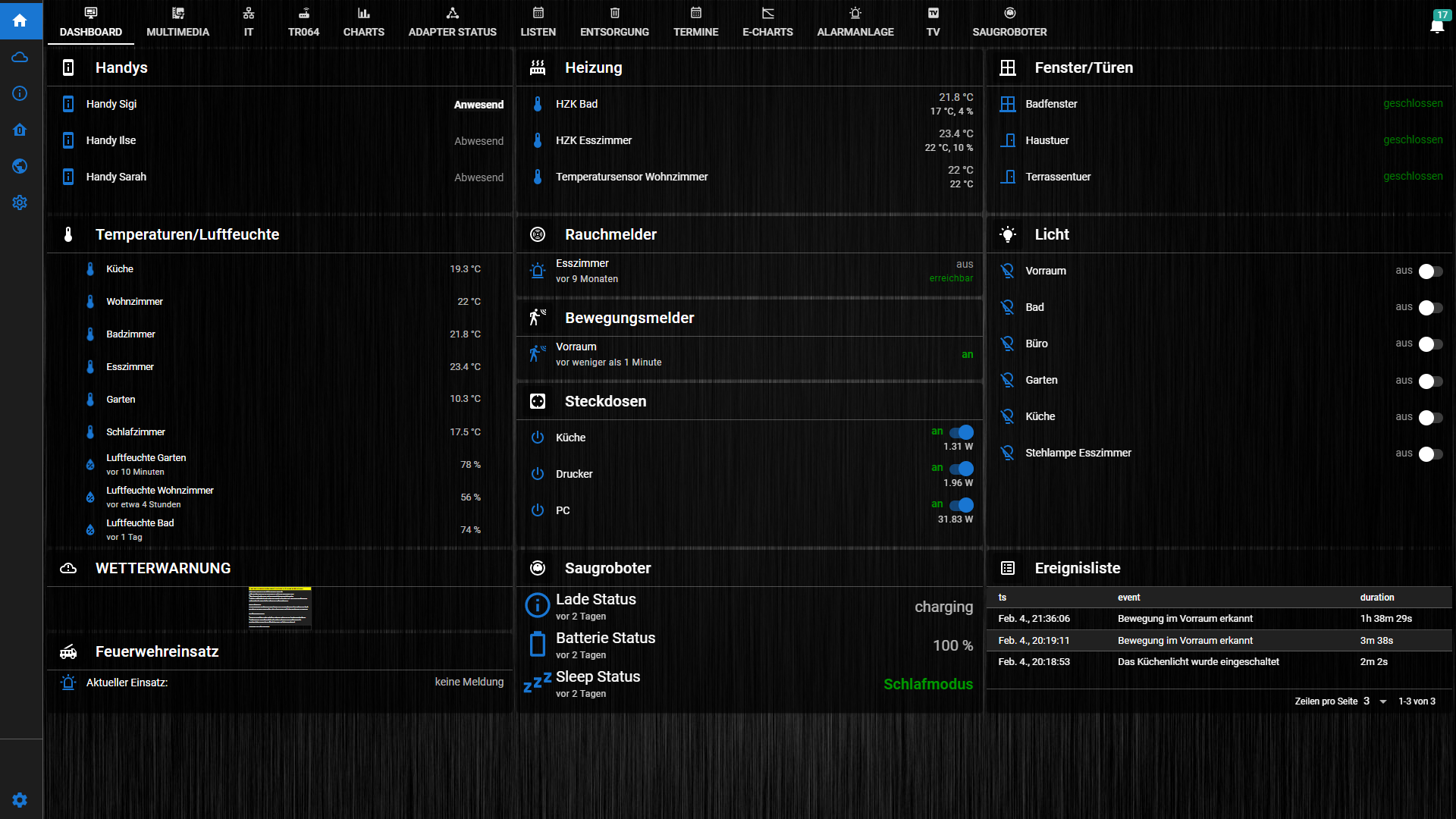Click the Stehlampe Esszimmer bulb icon

point(1008,453)
